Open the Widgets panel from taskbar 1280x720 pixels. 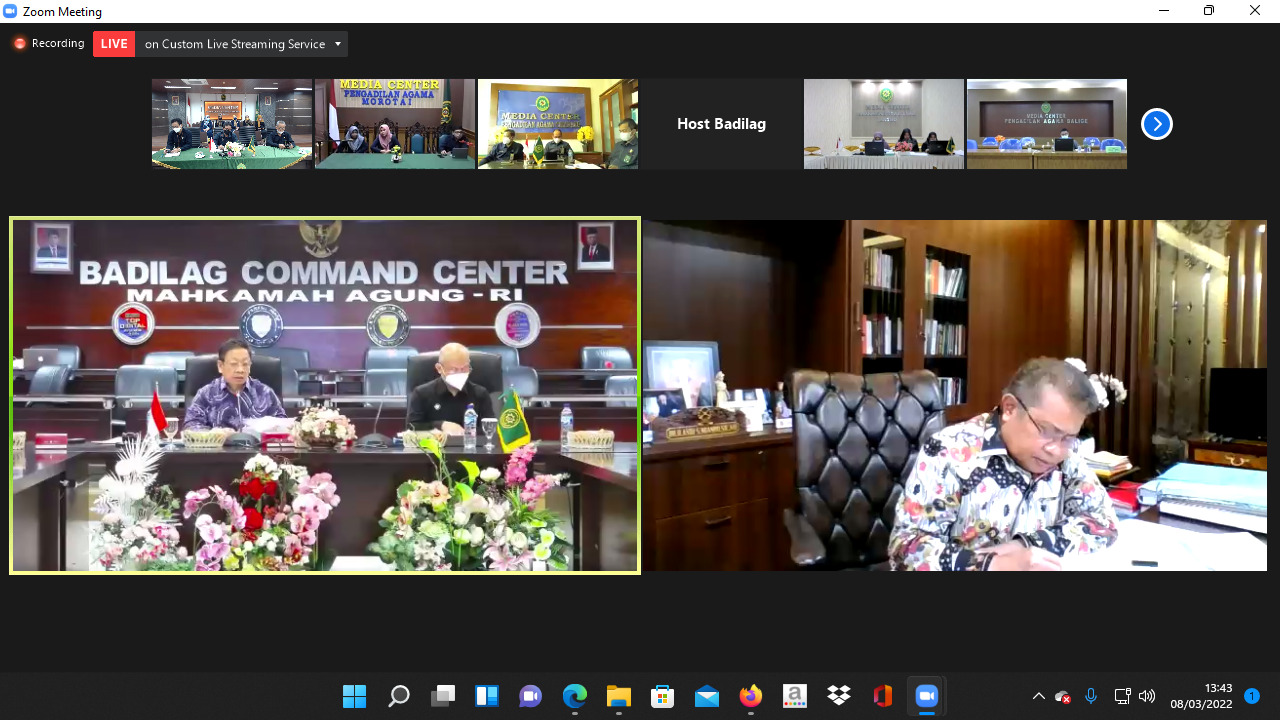[x=486, y=696]
